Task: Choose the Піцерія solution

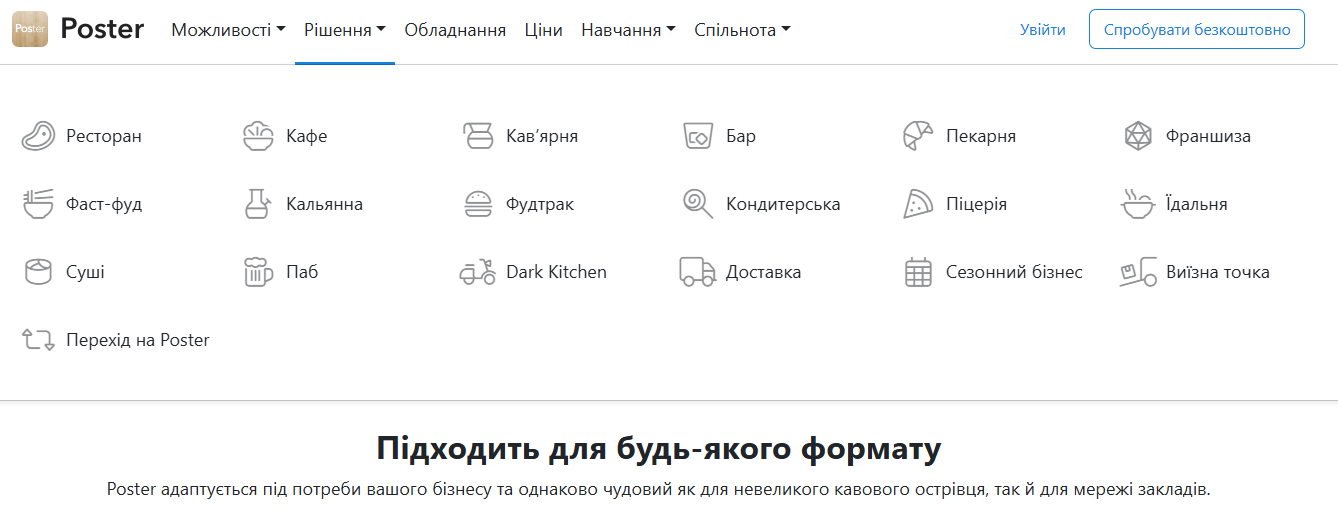Action: [977, 204]
